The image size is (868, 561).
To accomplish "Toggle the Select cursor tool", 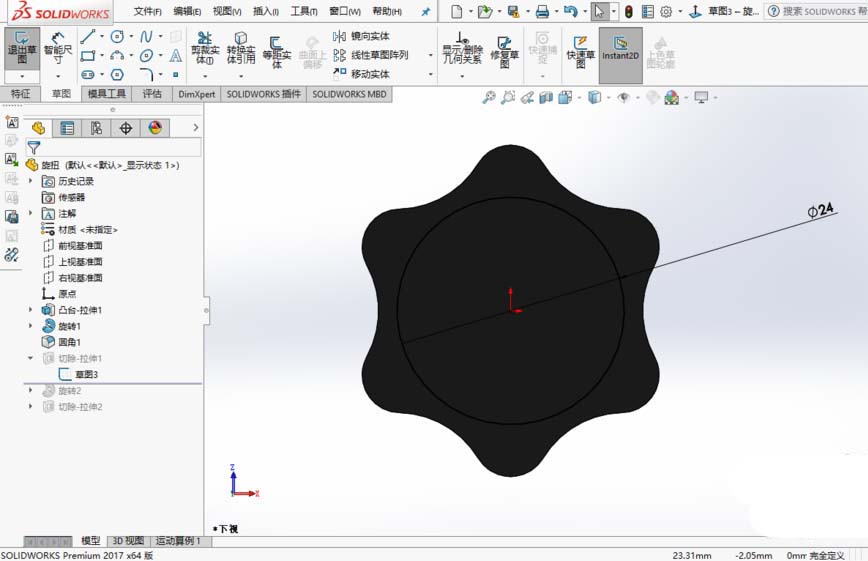I will [x=599, y=11].
